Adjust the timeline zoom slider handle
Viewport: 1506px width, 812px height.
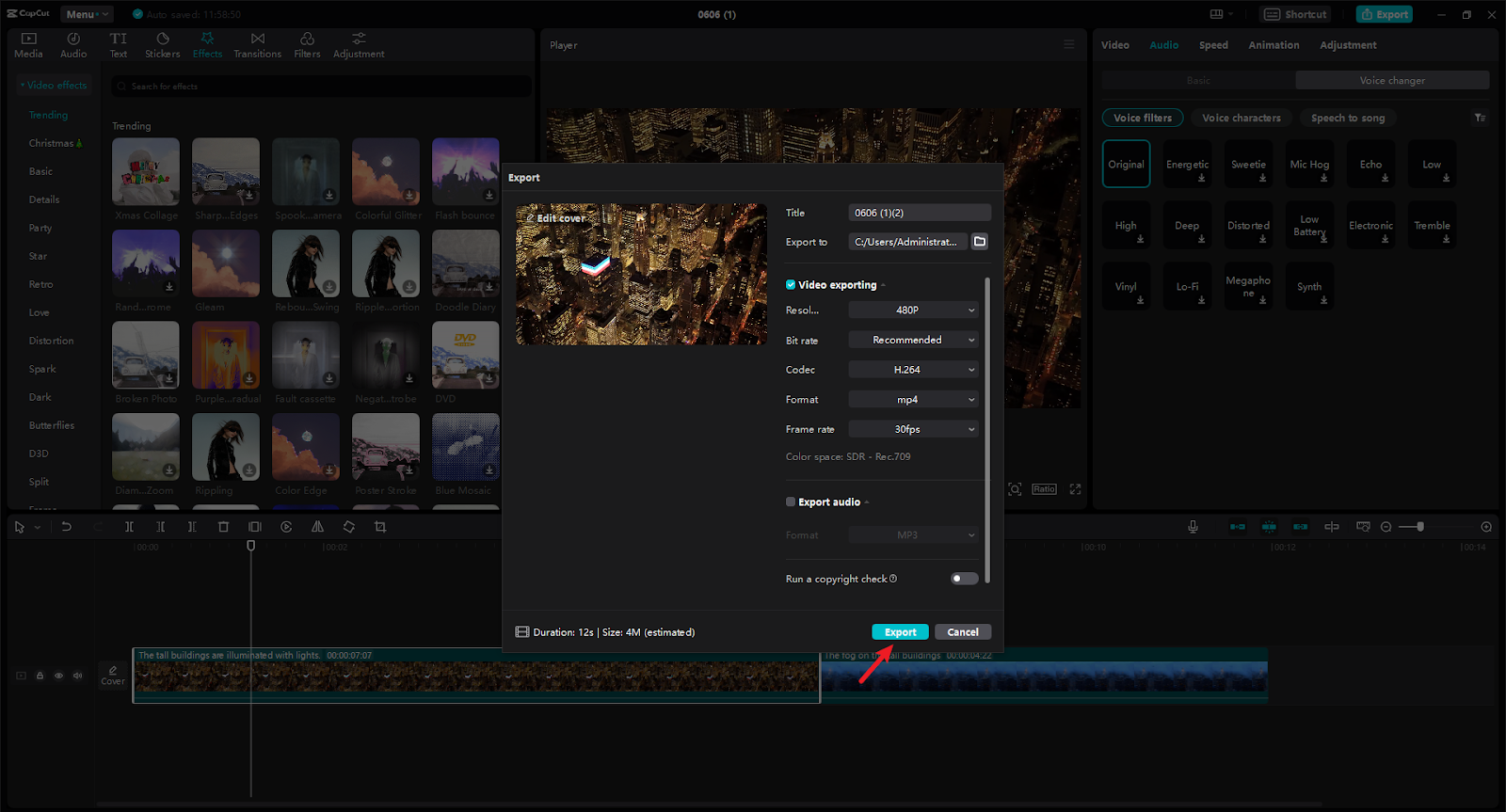pyautogui.click(x=1420, y=527)
